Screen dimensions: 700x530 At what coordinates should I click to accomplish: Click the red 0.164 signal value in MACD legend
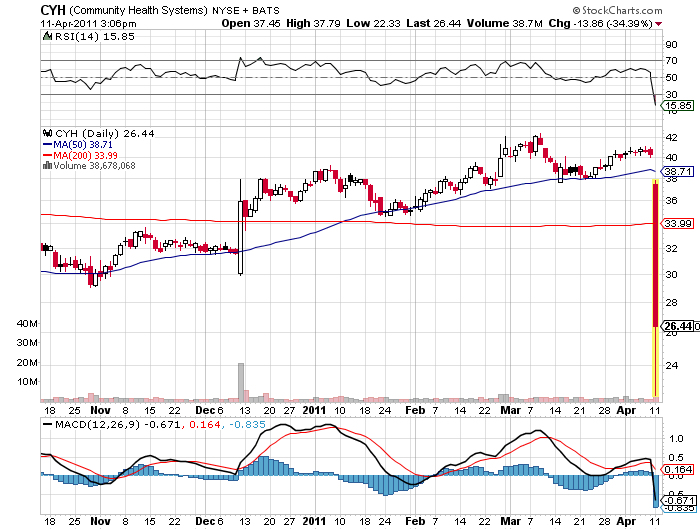[x=205, y=424]
